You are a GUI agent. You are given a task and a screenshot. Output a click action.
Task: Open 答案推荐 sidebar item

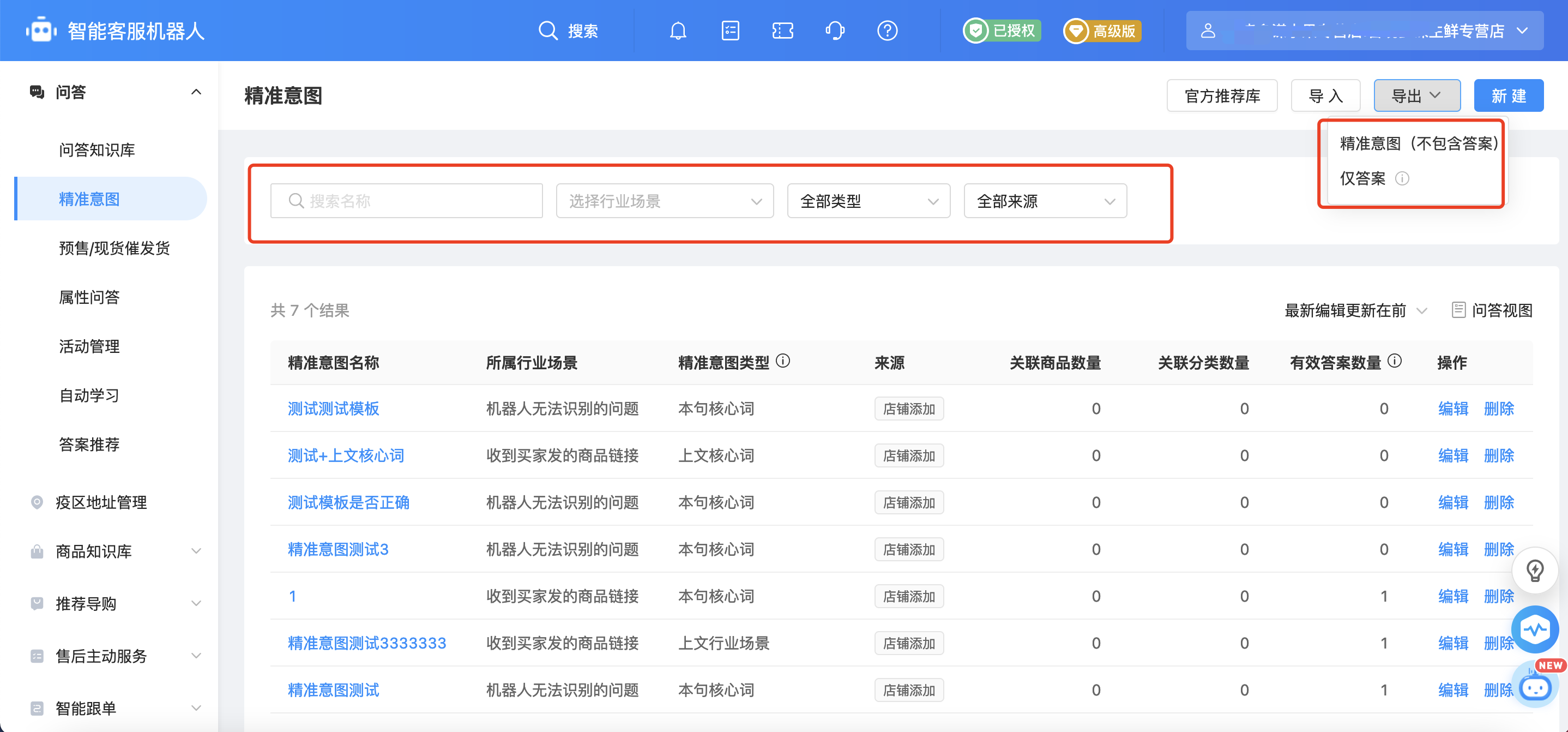[x=89, y=444]
